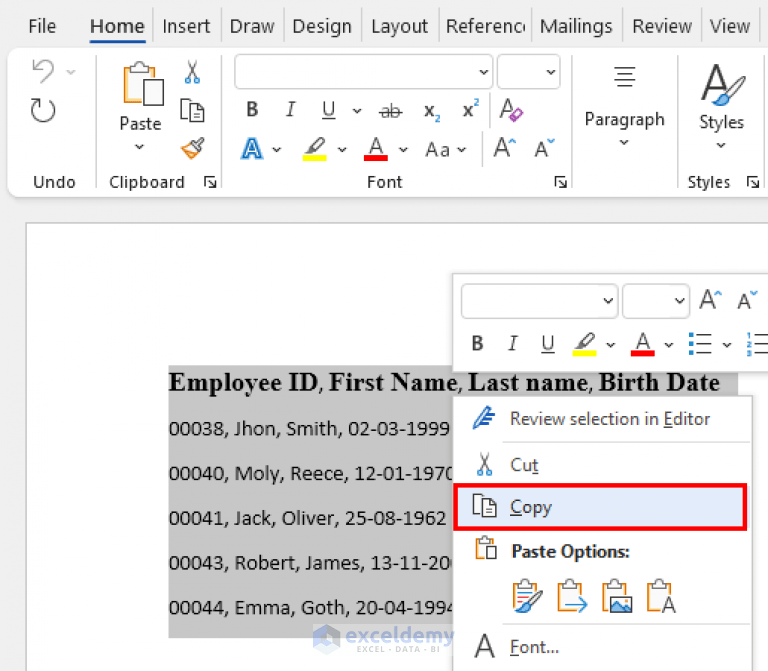
Task: Open Clipboard pane dialog launcher
Action: click(x=210, y=182)
